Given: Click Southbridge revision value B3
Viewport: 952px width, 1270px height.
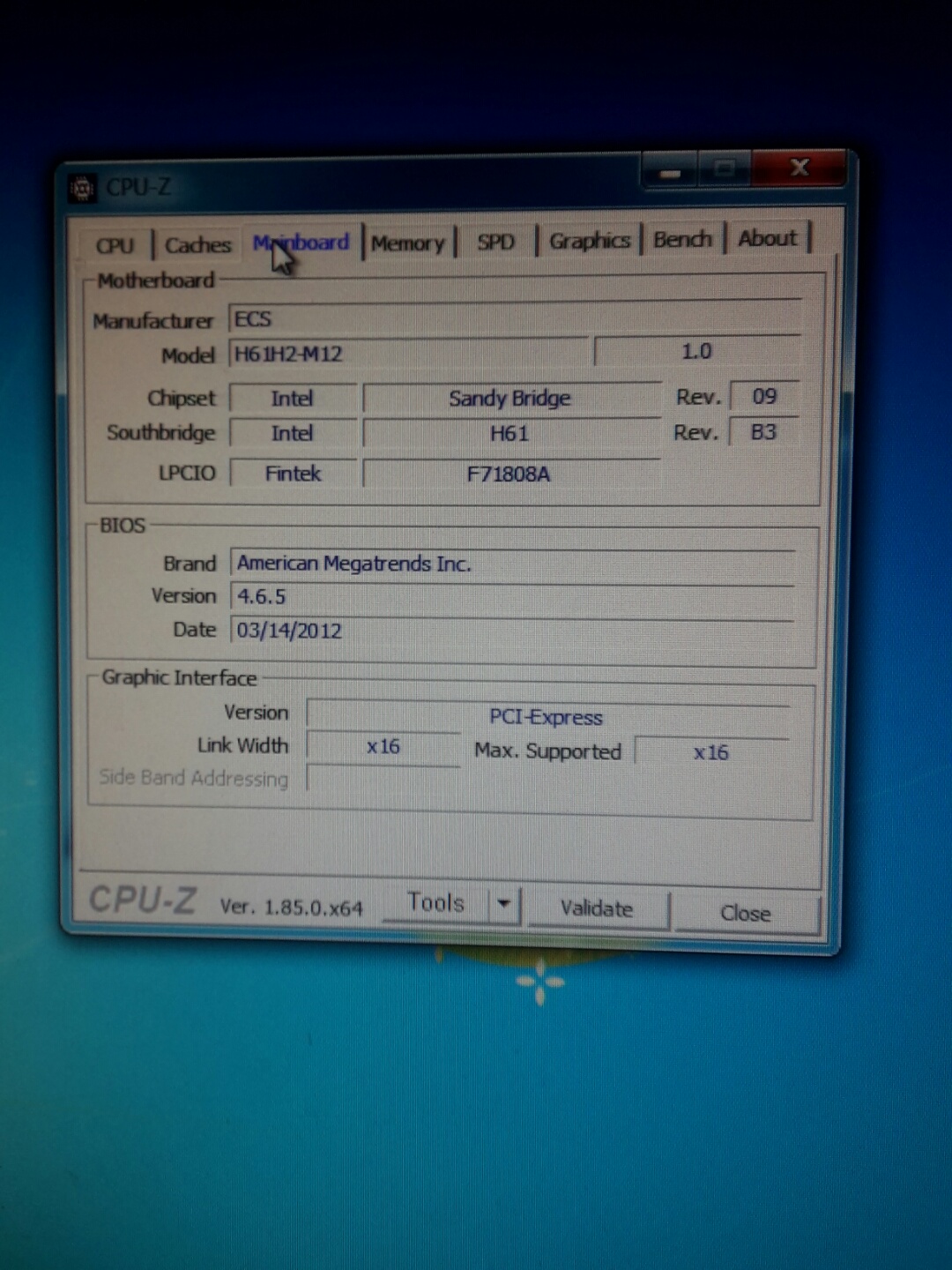Looking at the screenshot, I should click(763, 431).
